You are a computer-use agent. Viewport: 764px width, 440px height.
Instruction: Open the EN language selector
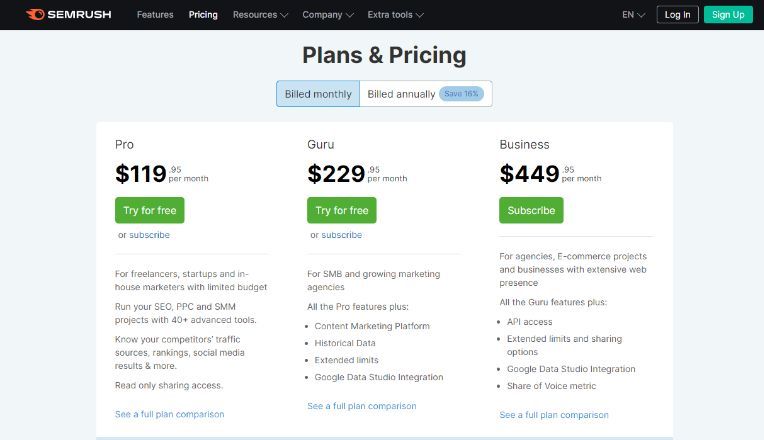[x=633, y=15]
